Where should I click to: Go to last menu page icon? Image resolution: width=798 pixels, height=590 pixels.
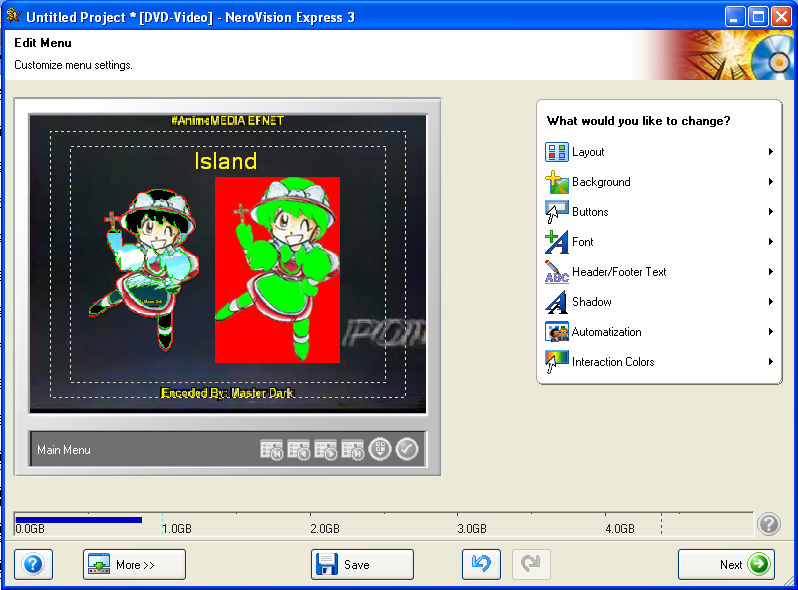point(353,449)
